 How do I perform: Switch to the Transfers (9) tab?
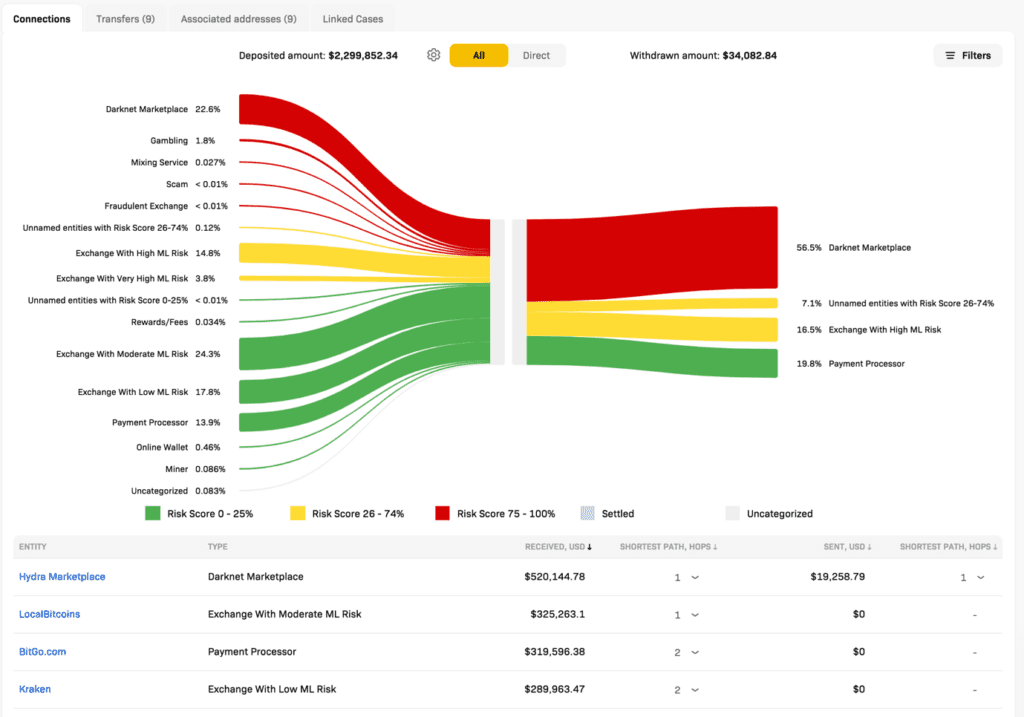[x=125, y=19]
